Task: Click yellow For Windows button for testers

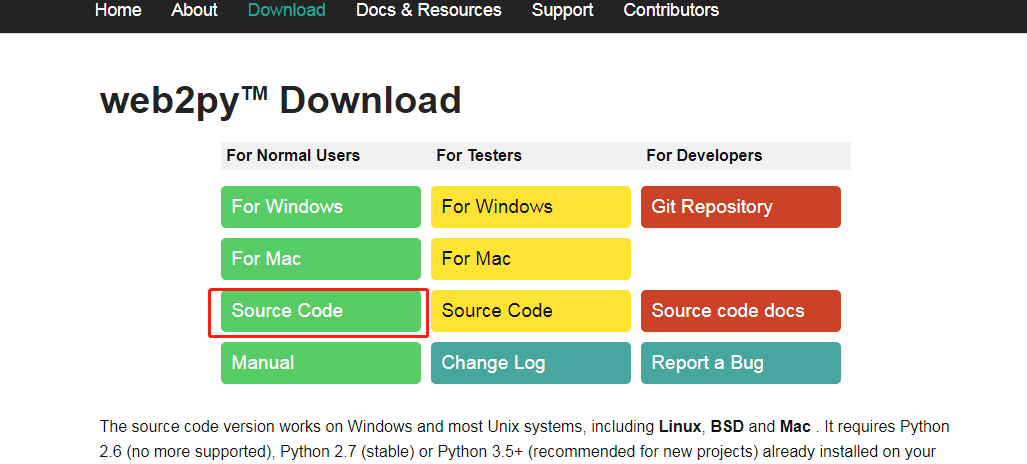Action: click(x=531, y=207)
